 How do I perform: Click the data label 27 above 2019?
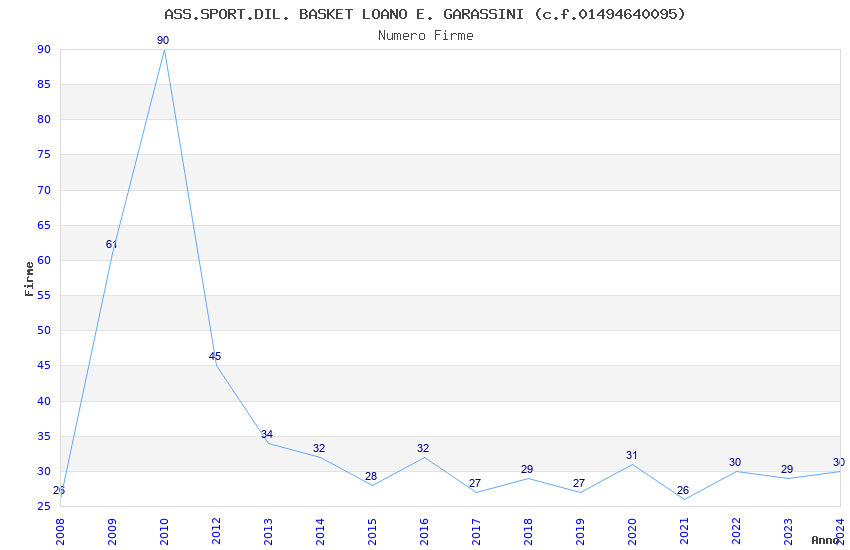pos(579,483)
